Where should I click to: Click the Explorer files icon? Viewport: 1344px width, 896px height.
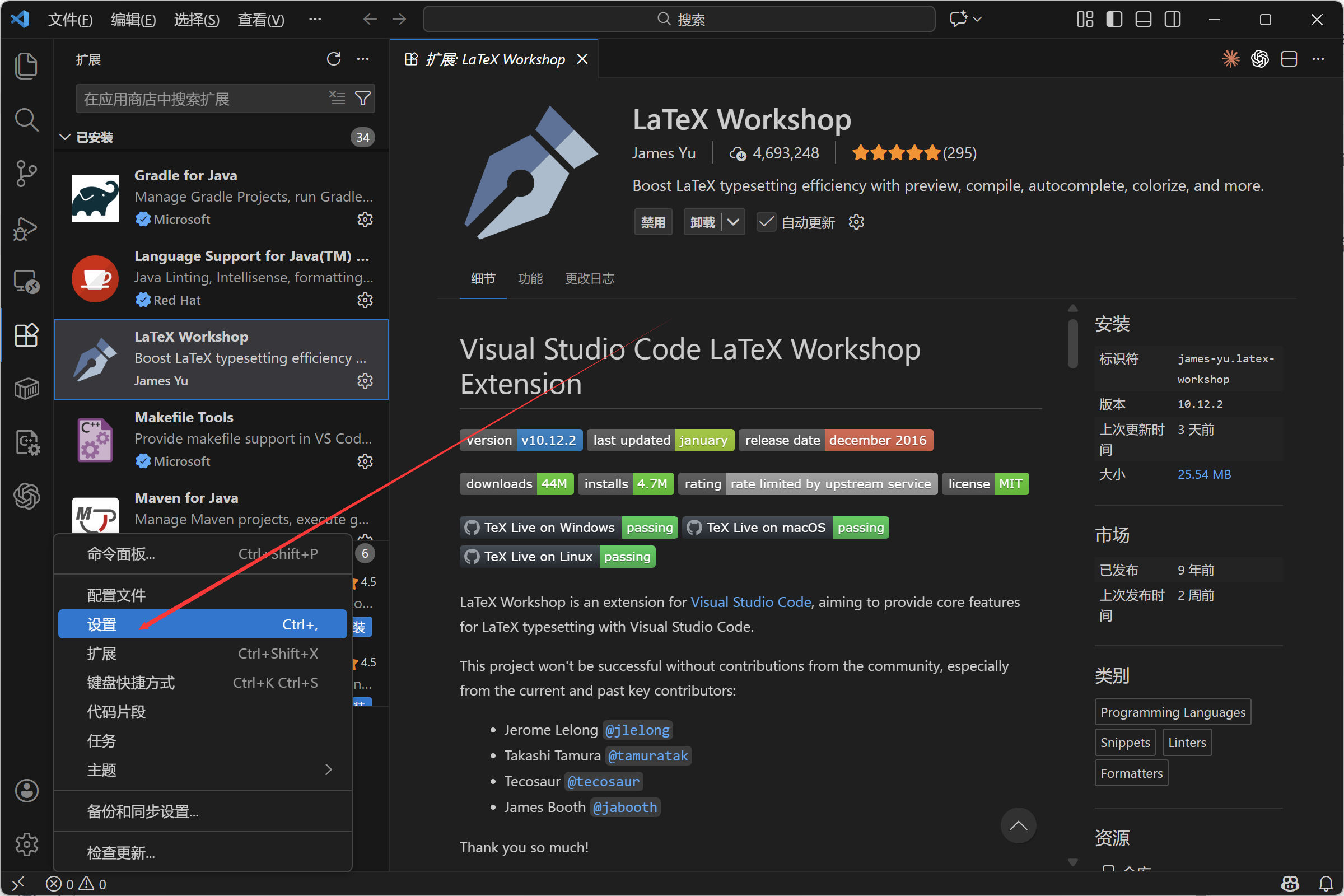[x=26, y=65]
